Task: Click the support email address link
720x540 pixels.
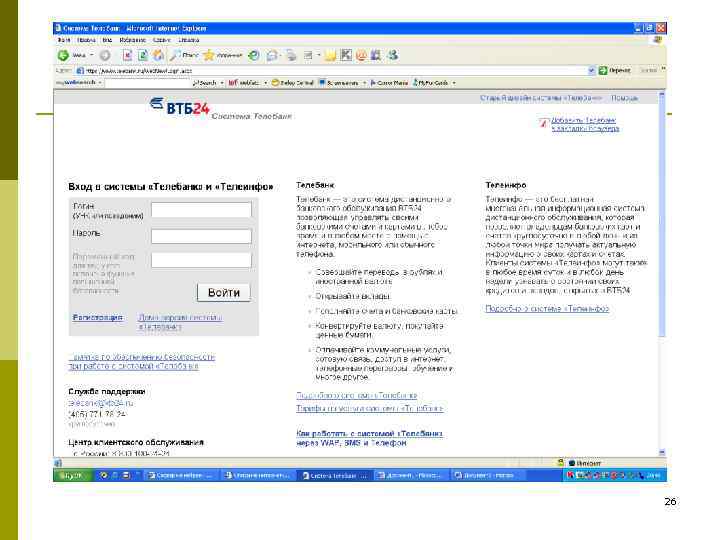Action: point(101,403)
